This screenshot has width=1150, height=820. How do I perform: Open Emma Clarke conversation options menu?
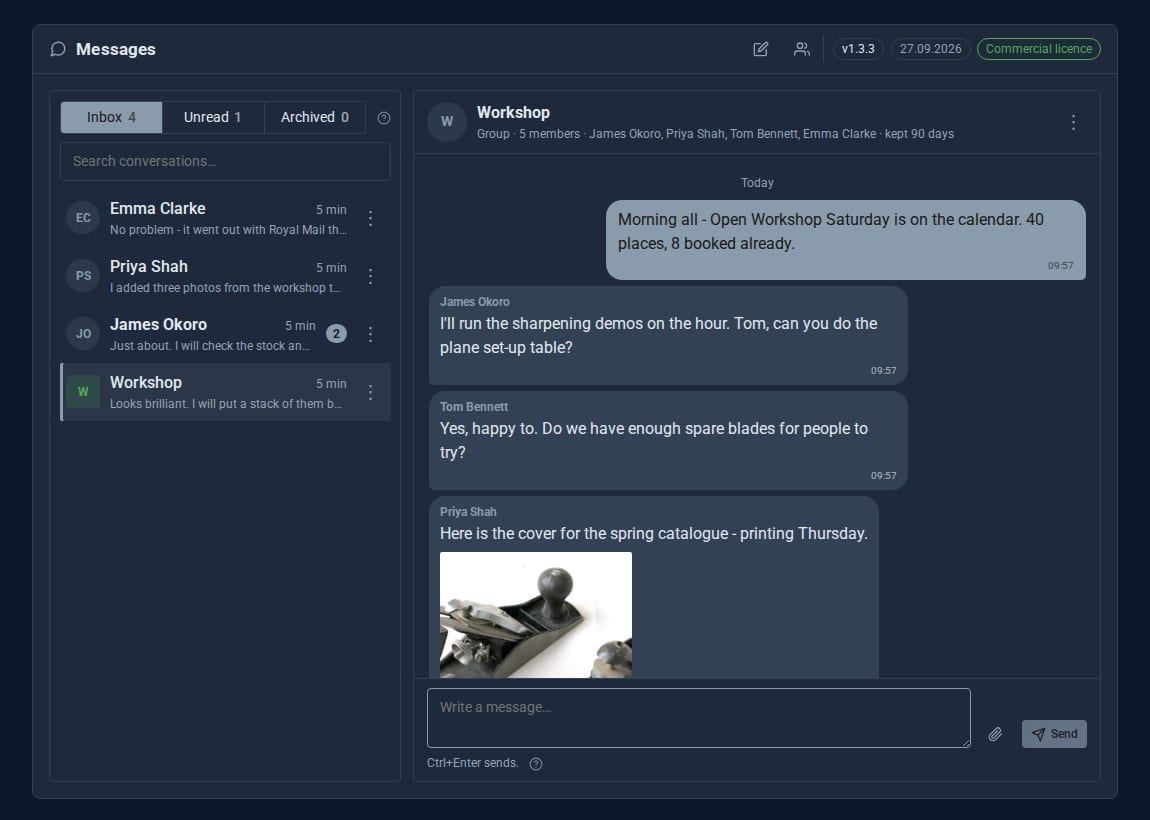click(x=370, y=219)
